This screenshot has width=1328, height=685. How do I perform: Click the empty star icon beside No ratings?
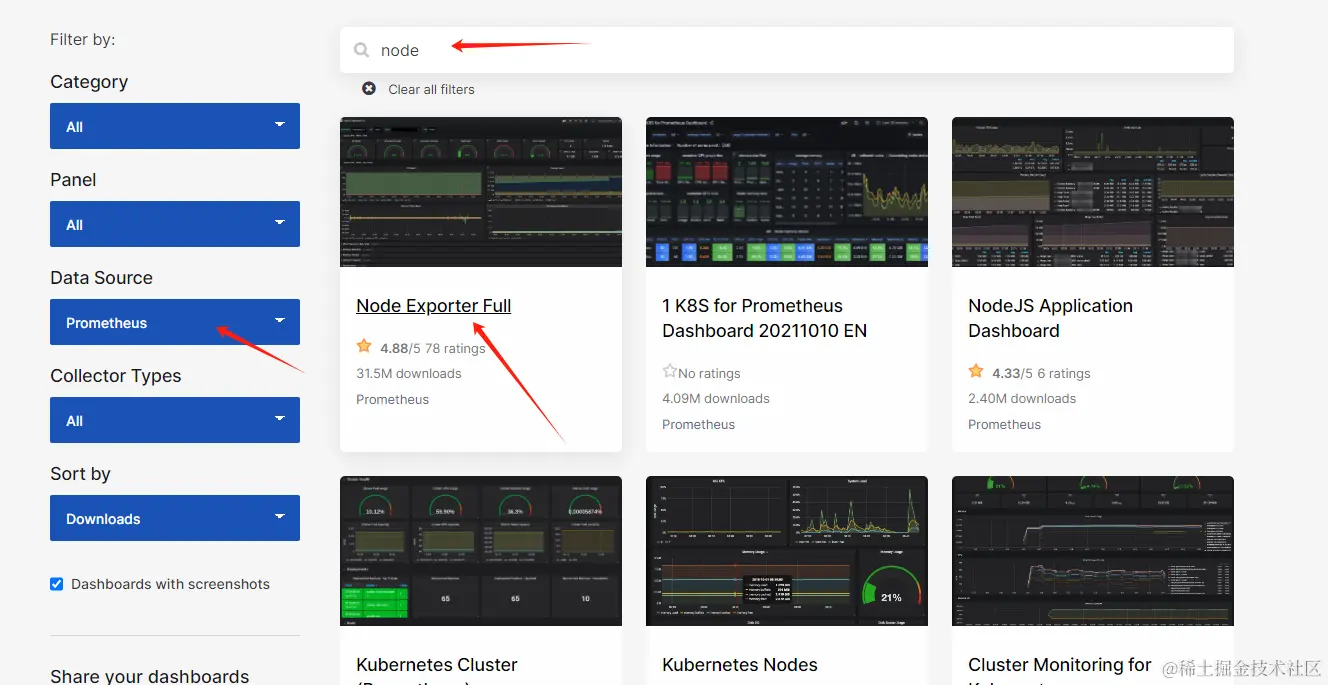(x=670, y=372)
